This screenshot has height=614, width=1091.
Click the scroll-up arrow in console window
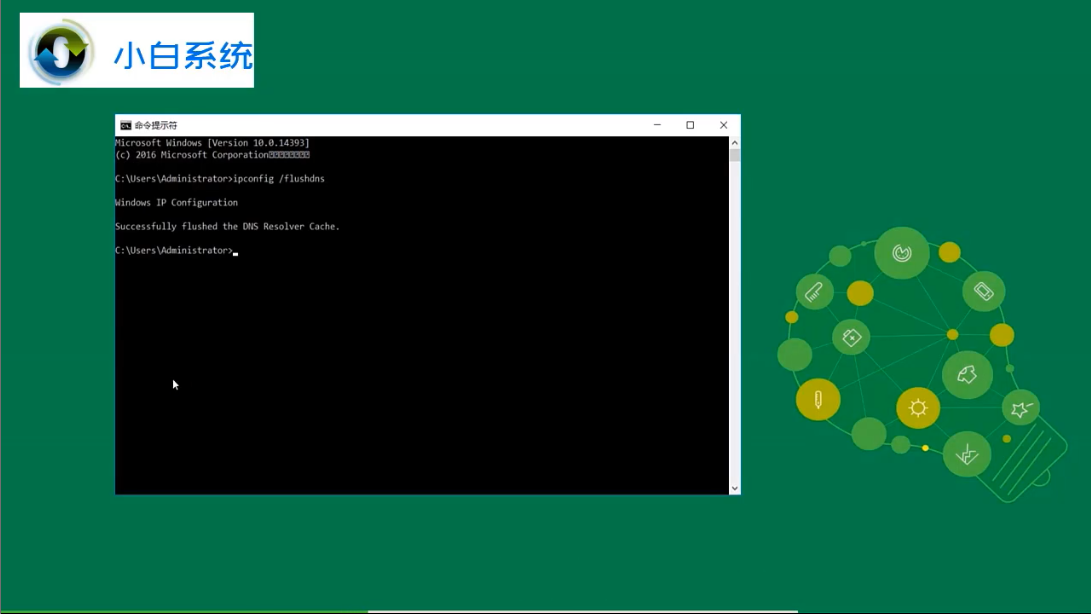(x=735, y=142)
